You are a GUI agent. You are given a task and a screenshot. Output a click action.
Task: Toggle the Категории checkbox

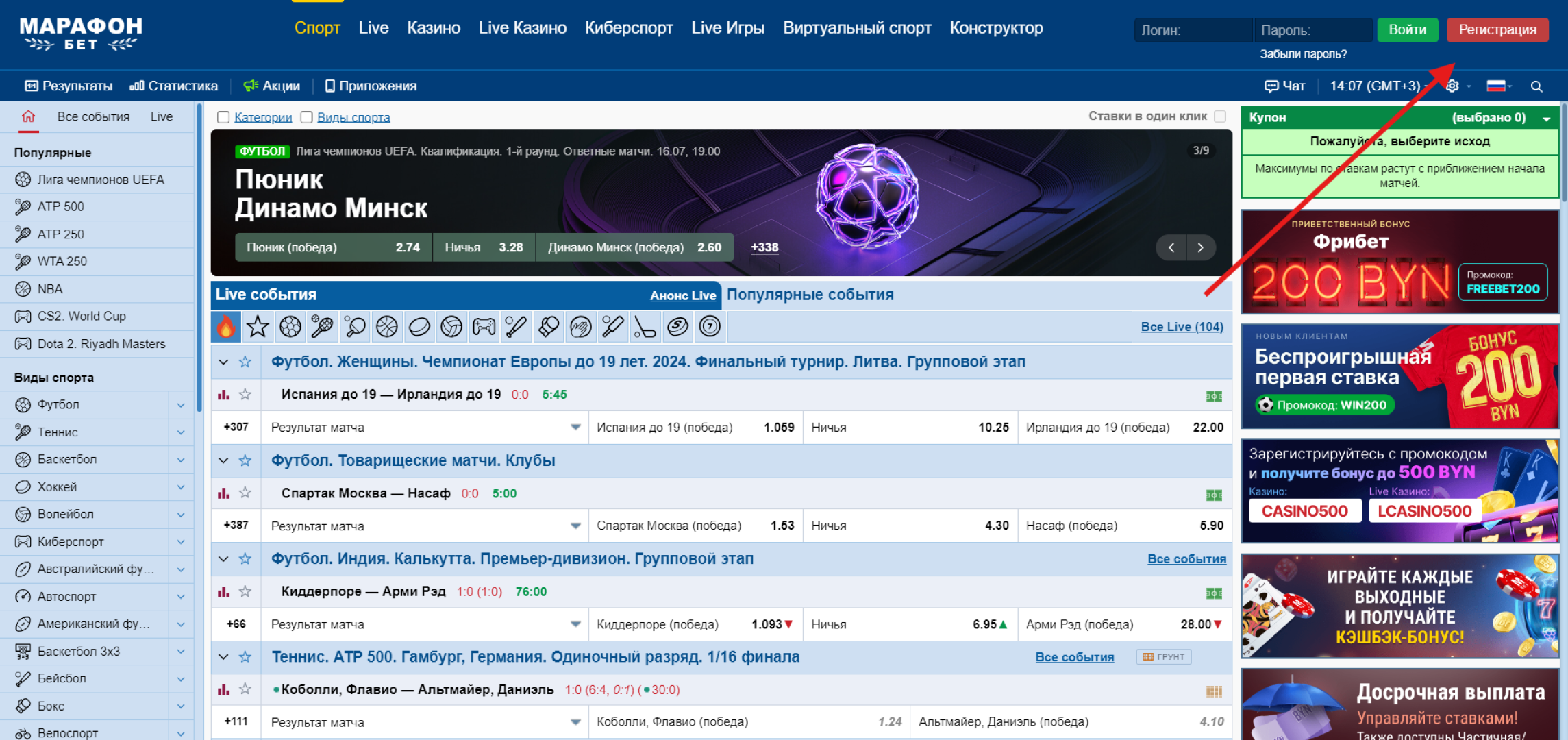[x=223, y=117]
